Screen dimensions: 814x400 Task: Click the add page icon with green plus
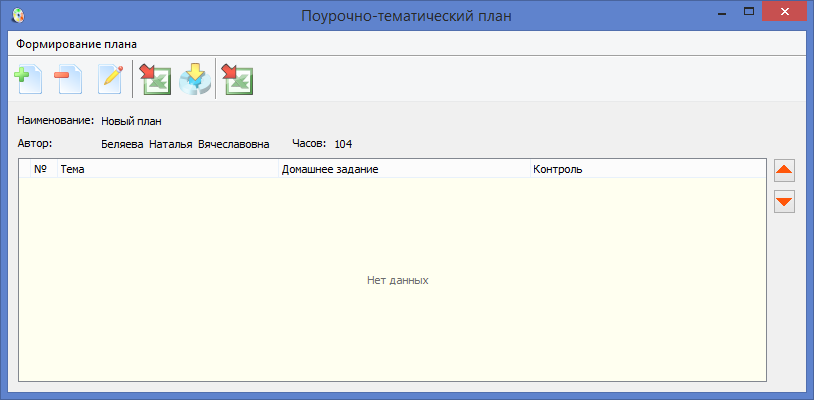pos(27,79)
